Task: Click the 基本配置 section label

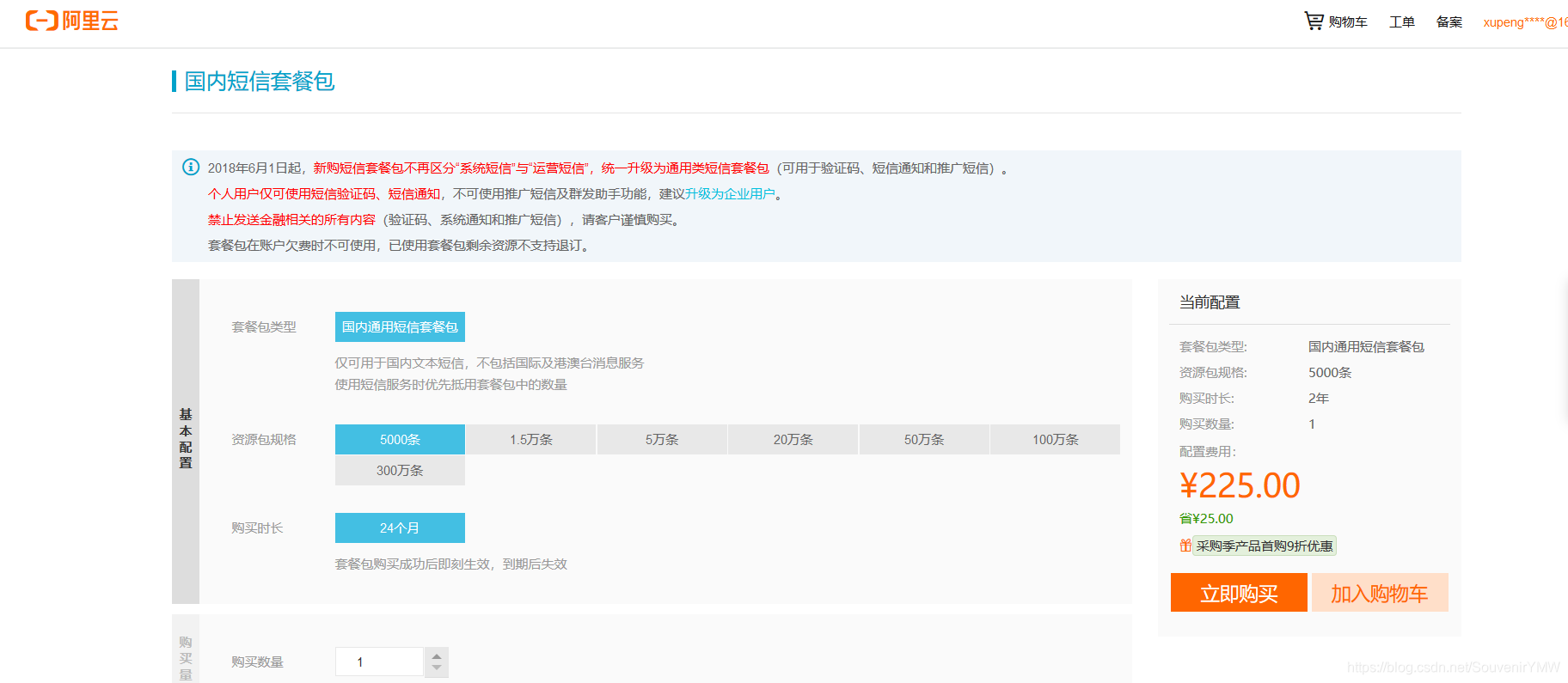Action: [x=186, y=439]
